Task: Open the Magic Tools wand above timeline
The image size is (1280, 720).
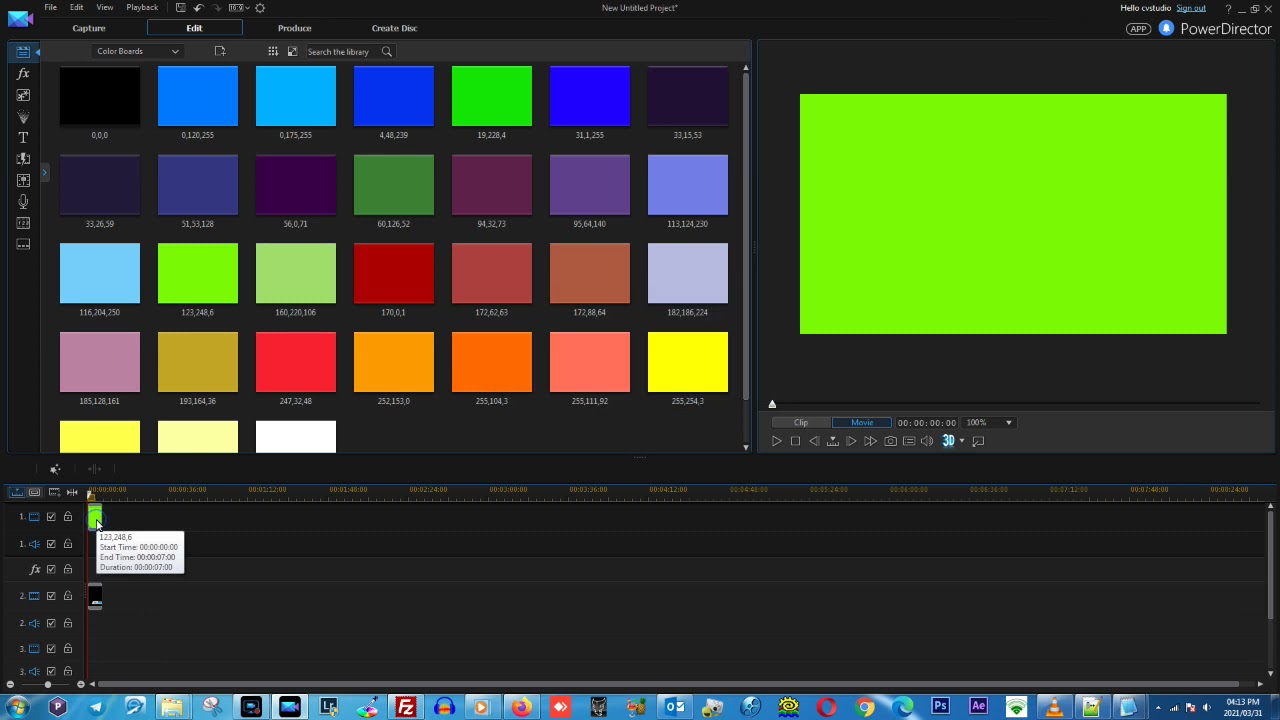Action: point(55,469)
